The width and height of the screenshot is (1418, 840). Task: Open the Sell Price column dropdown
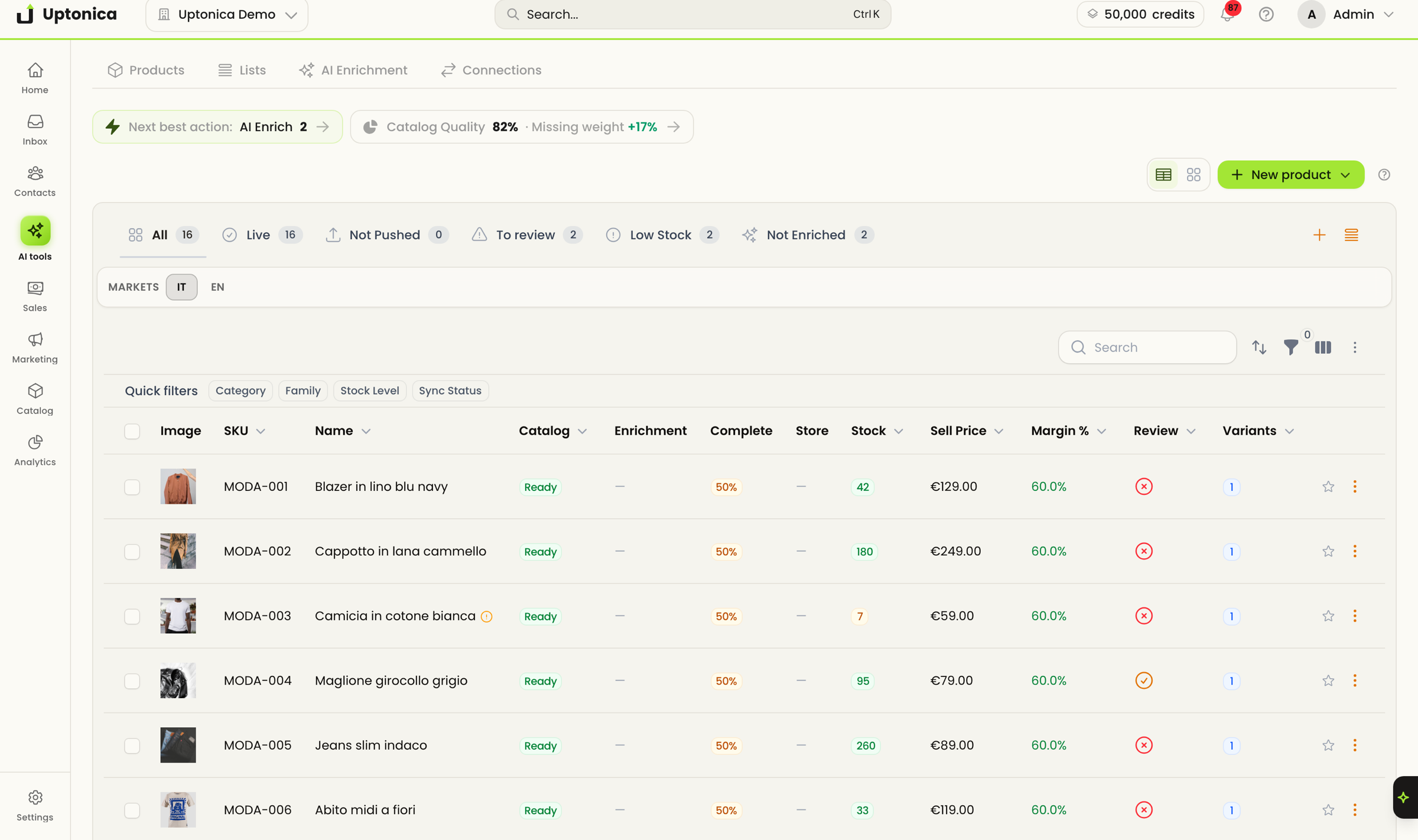999,431
